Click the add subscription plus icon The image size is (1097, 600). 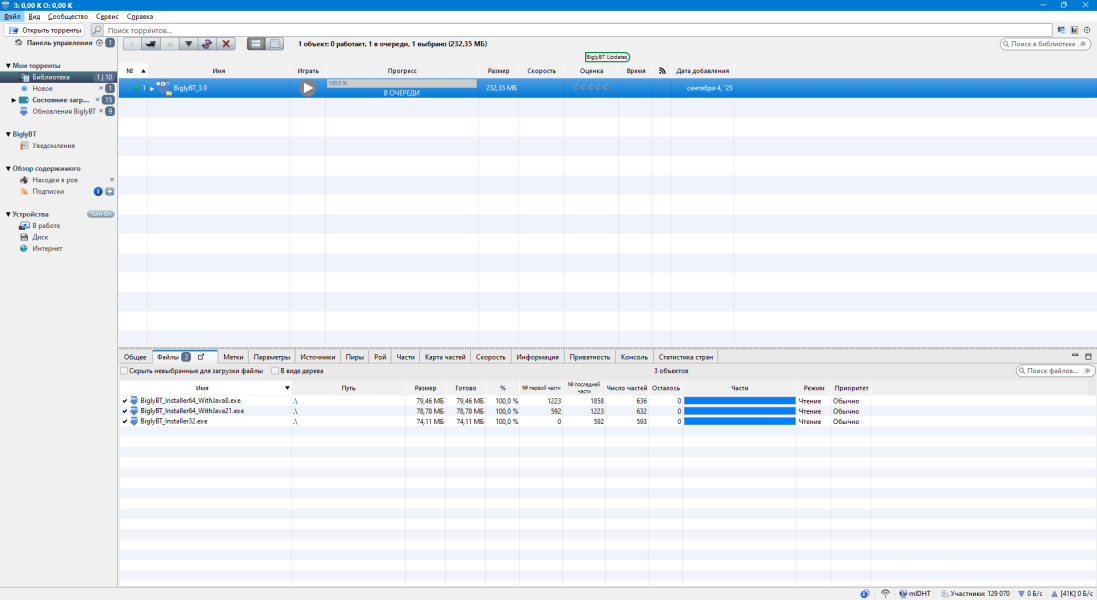pyautogui.click(x=110, y=191)
